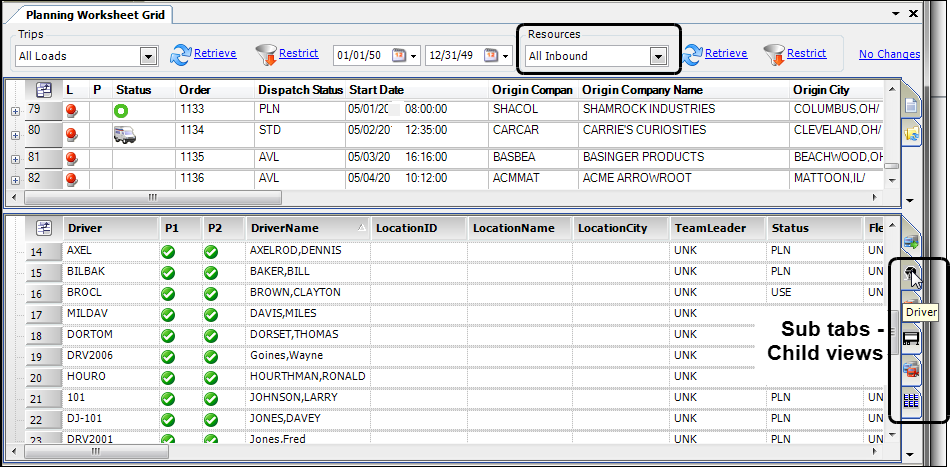951x468 pixels.
Task: Click the truck status icon for order 1134
Action: (126, 131)
